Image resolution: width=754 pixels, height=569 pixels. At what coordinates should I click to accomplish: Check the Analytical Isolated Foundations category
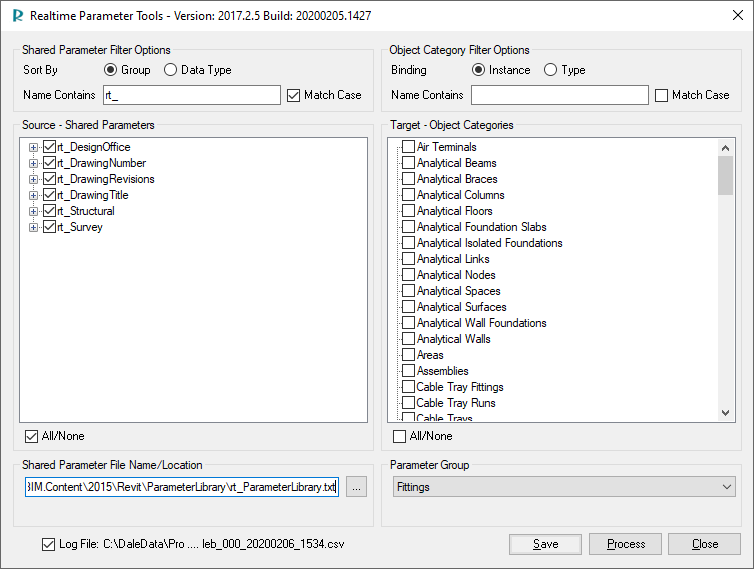pyautogui.click(x=408, y=243)
